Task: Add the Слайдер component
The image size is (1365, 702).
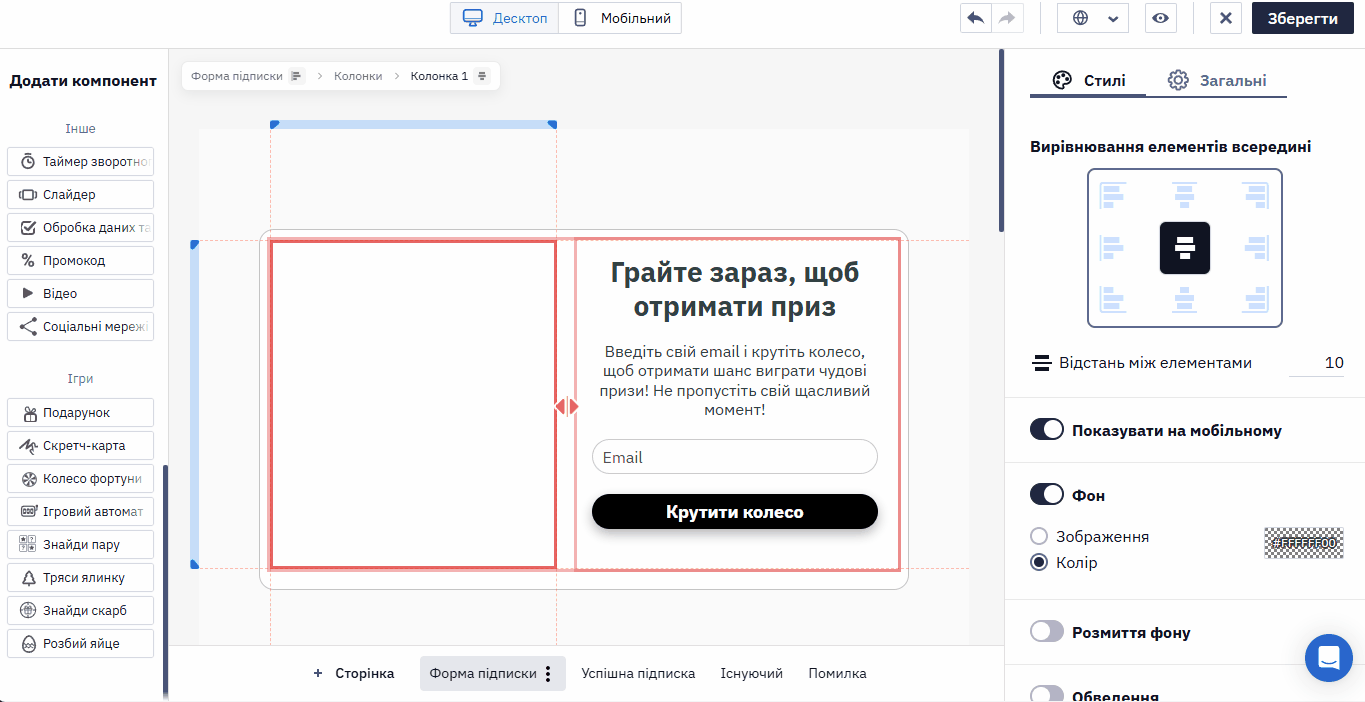Action: 80,194
